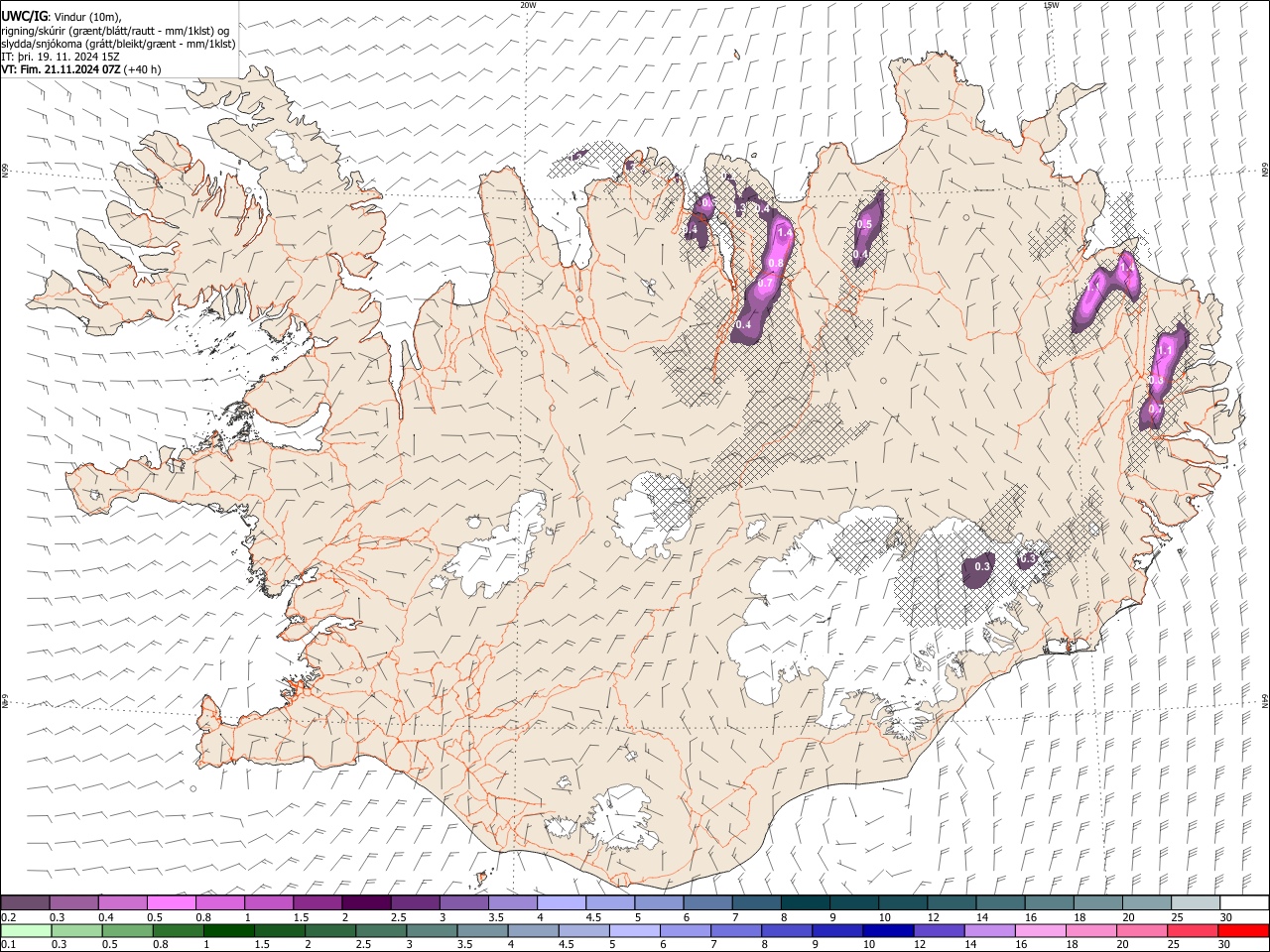Select the 3–3.5 violet swatch in purple legend
The image size is (1270, 952).
pyautogui.click(x=463, y=902)
